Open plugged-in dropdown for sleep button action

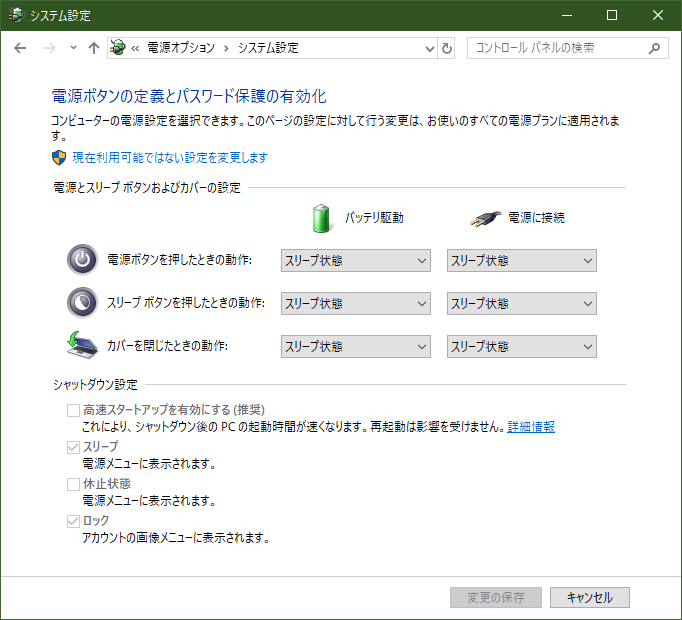pyautogui.click(x=521, y=303)
